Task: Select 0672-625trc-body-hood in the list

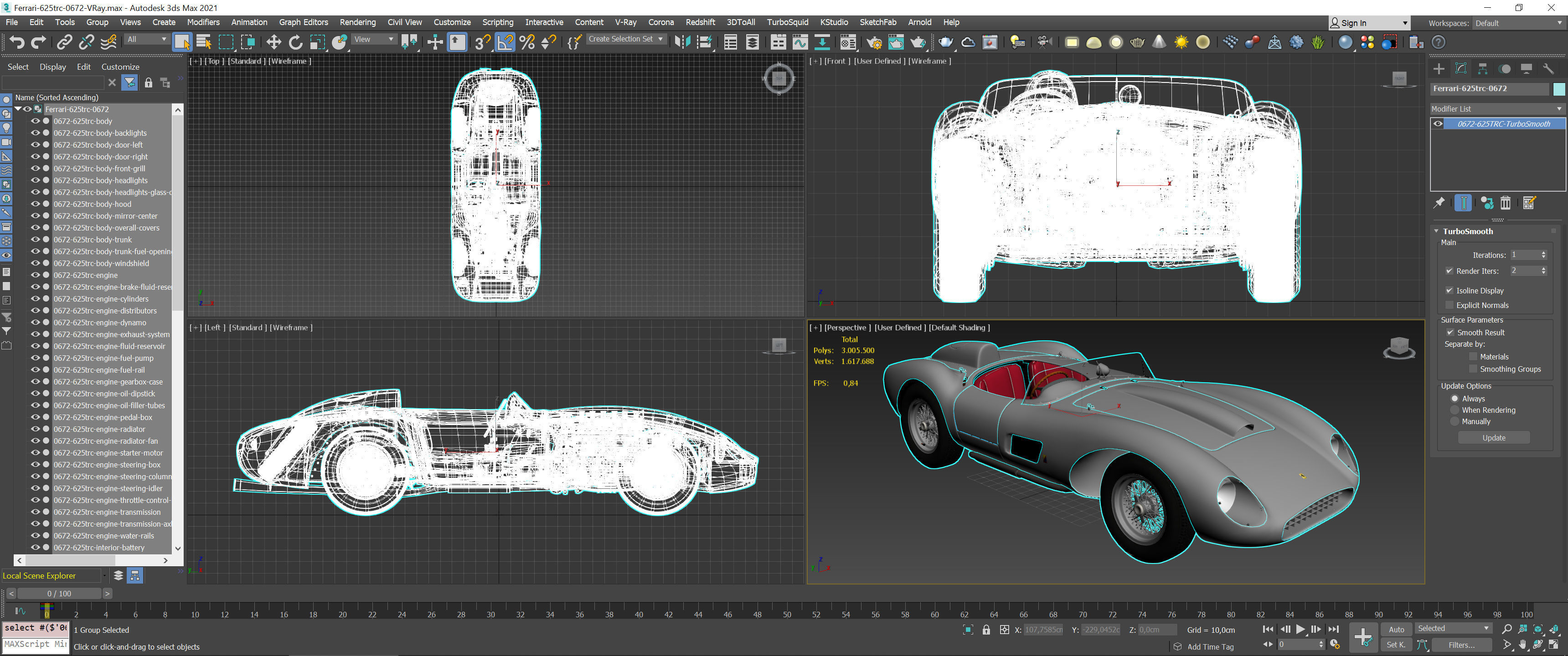Action: pyautogui.click(x=92, y=204)
